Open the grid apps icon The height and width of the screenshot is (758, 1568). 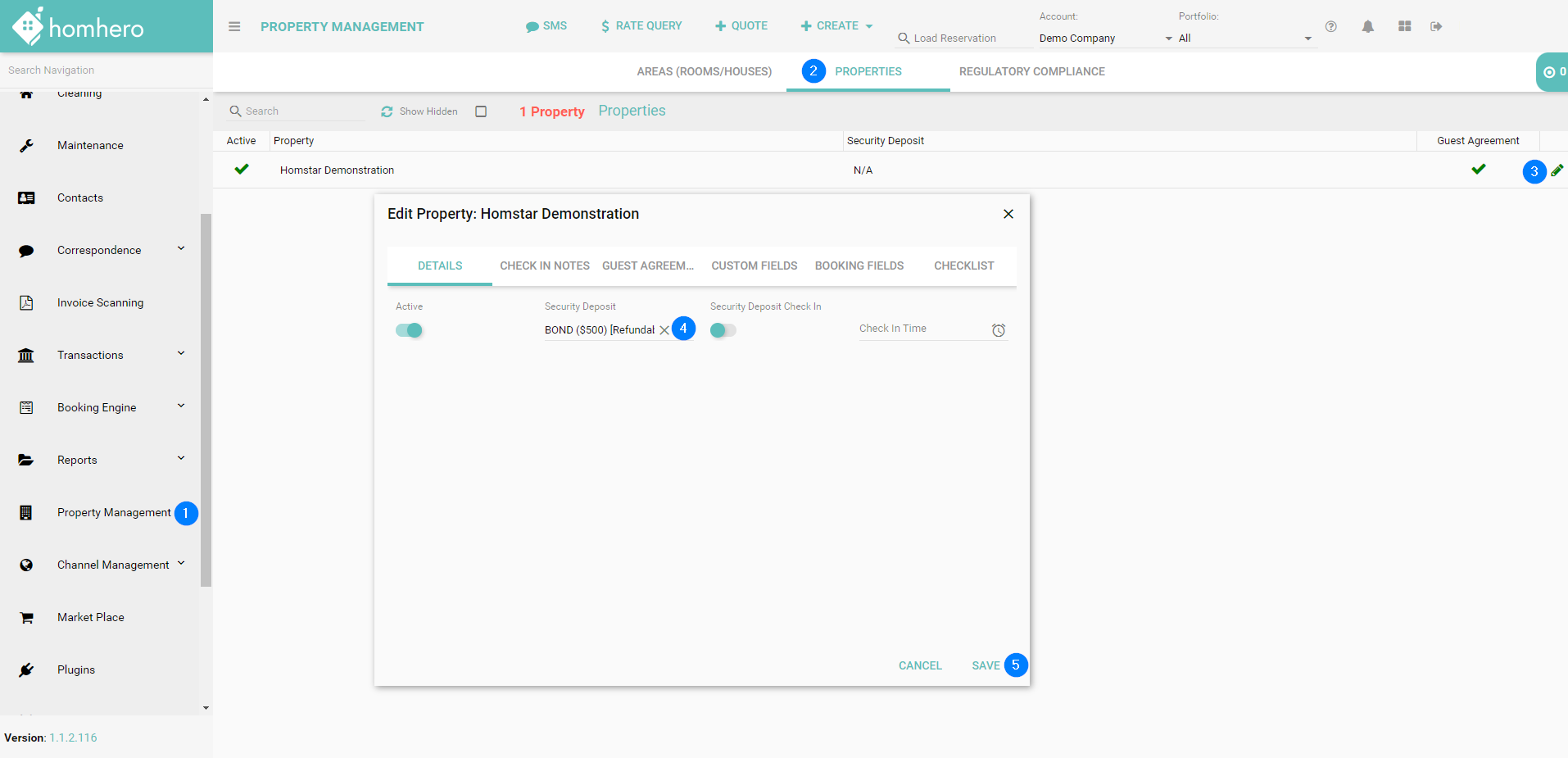coord(1404,26)
